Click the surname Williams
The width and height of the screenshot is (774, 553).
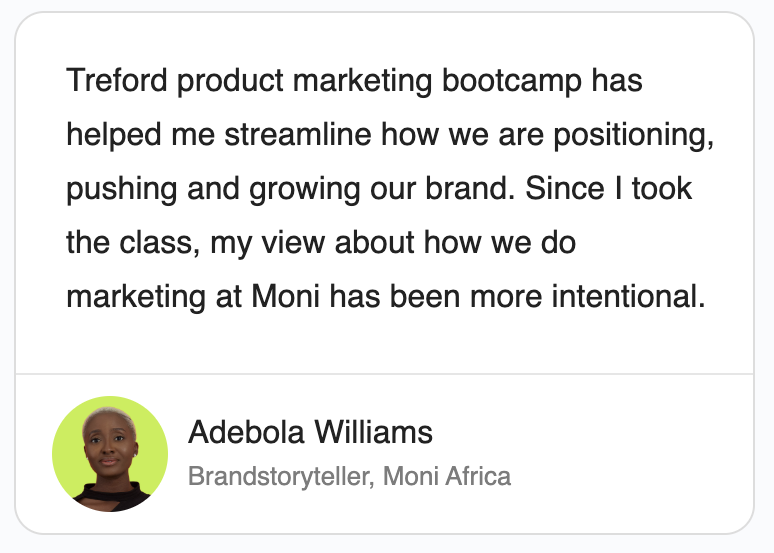tap(374, 433)
